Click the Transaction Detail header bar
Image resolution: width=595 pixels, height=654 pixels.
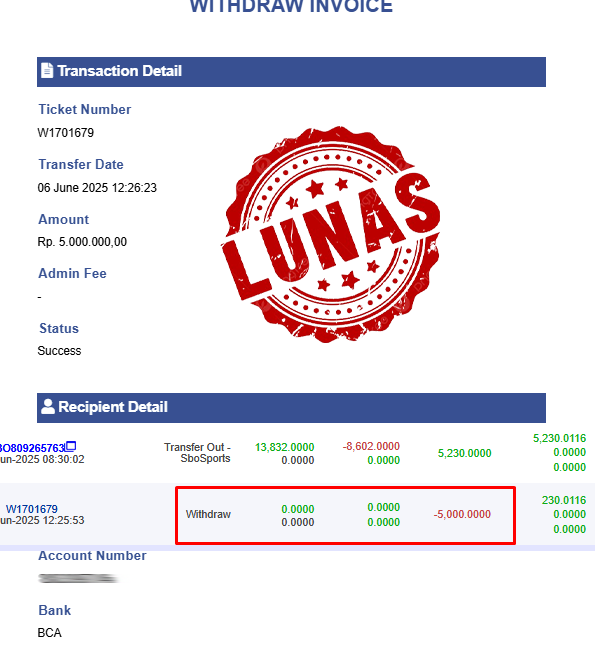coord(291,72)
